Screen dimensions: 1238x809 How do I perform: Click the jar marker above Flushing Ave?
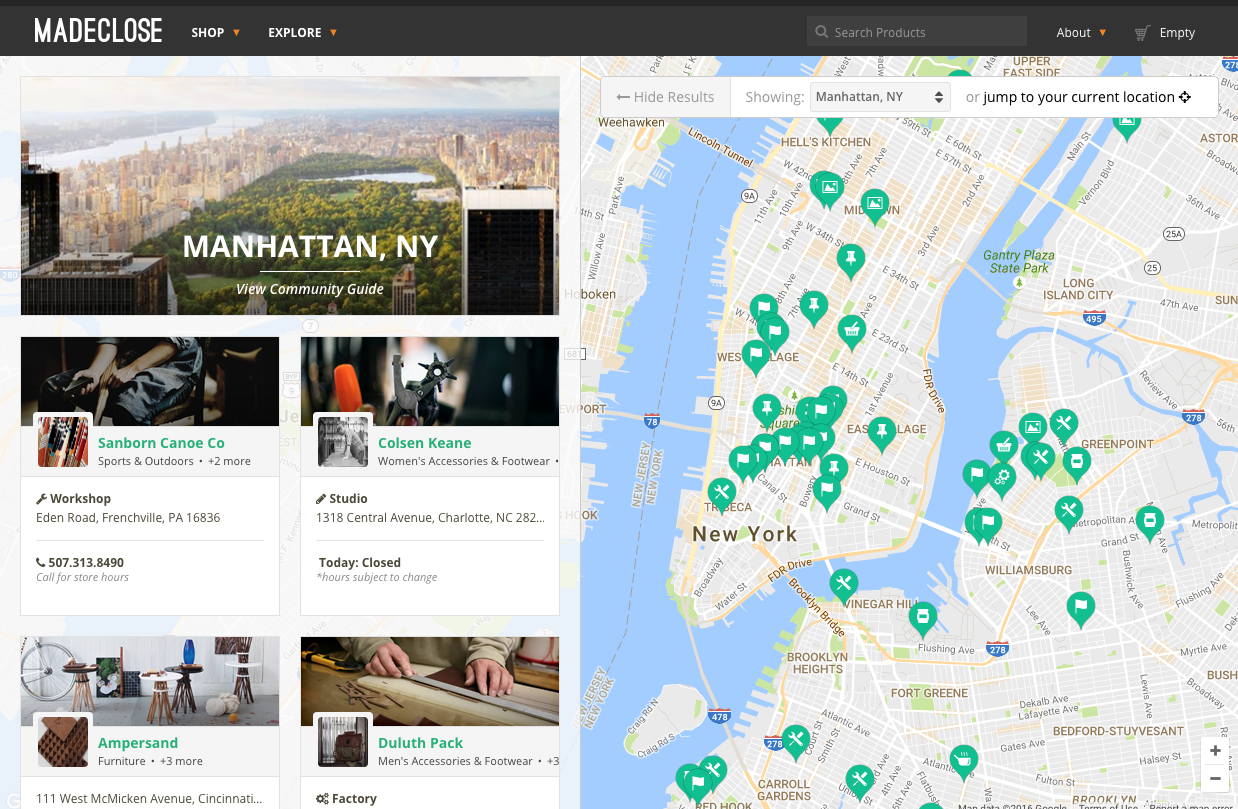click(923, 618)
